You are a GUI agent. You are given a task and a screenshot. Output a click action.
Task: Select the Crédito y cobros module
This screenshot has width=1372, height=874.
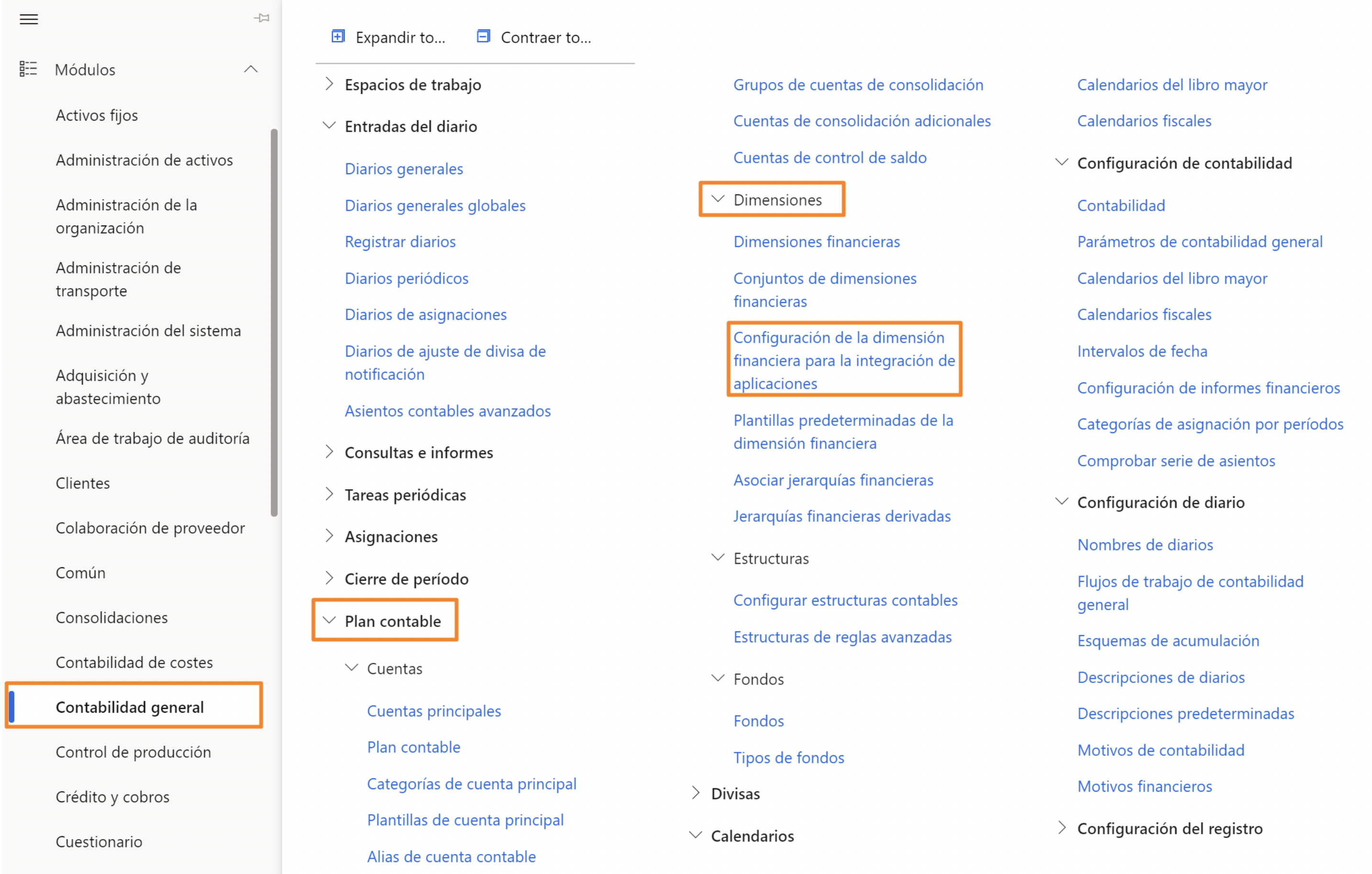tap(113, 796)
